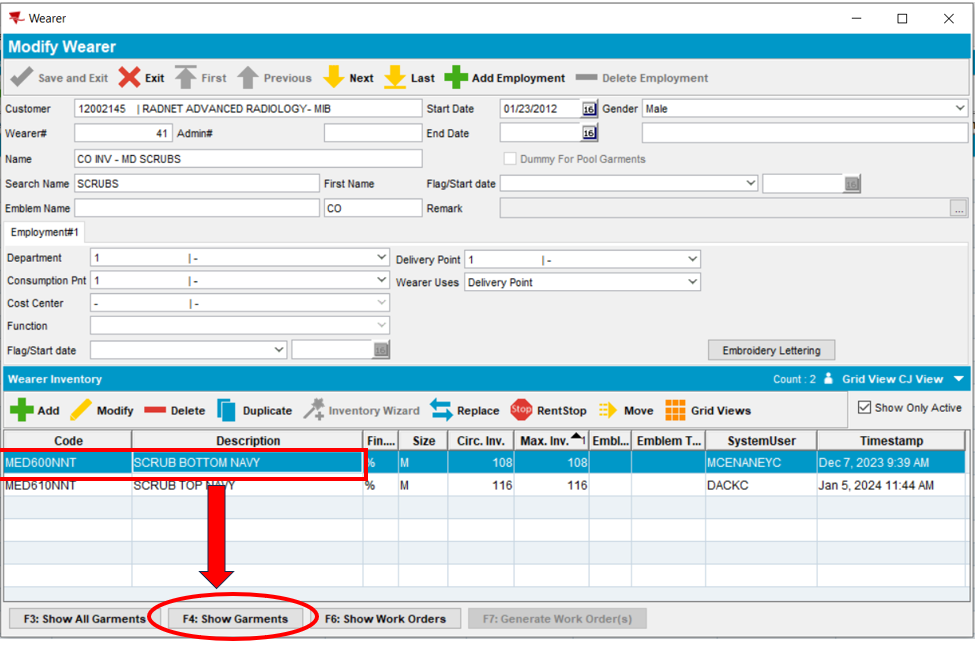This screenshot has width=977, height=647.
Task: Delete the selected inventory item
Action: coord(155,410)
